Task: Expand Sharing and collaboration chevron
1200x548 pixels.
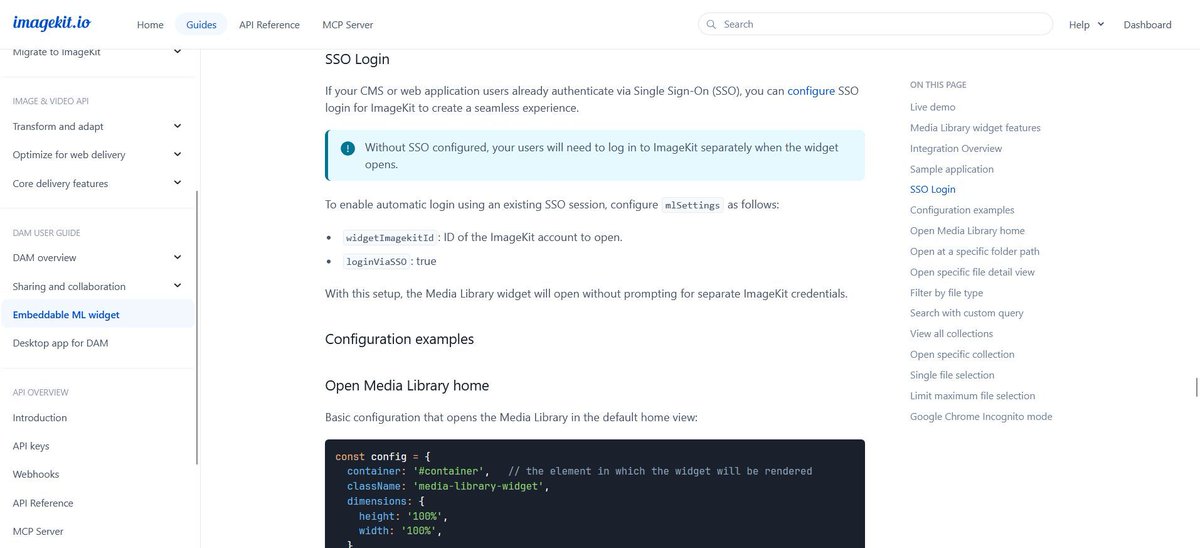Action: tap(177, 286)
